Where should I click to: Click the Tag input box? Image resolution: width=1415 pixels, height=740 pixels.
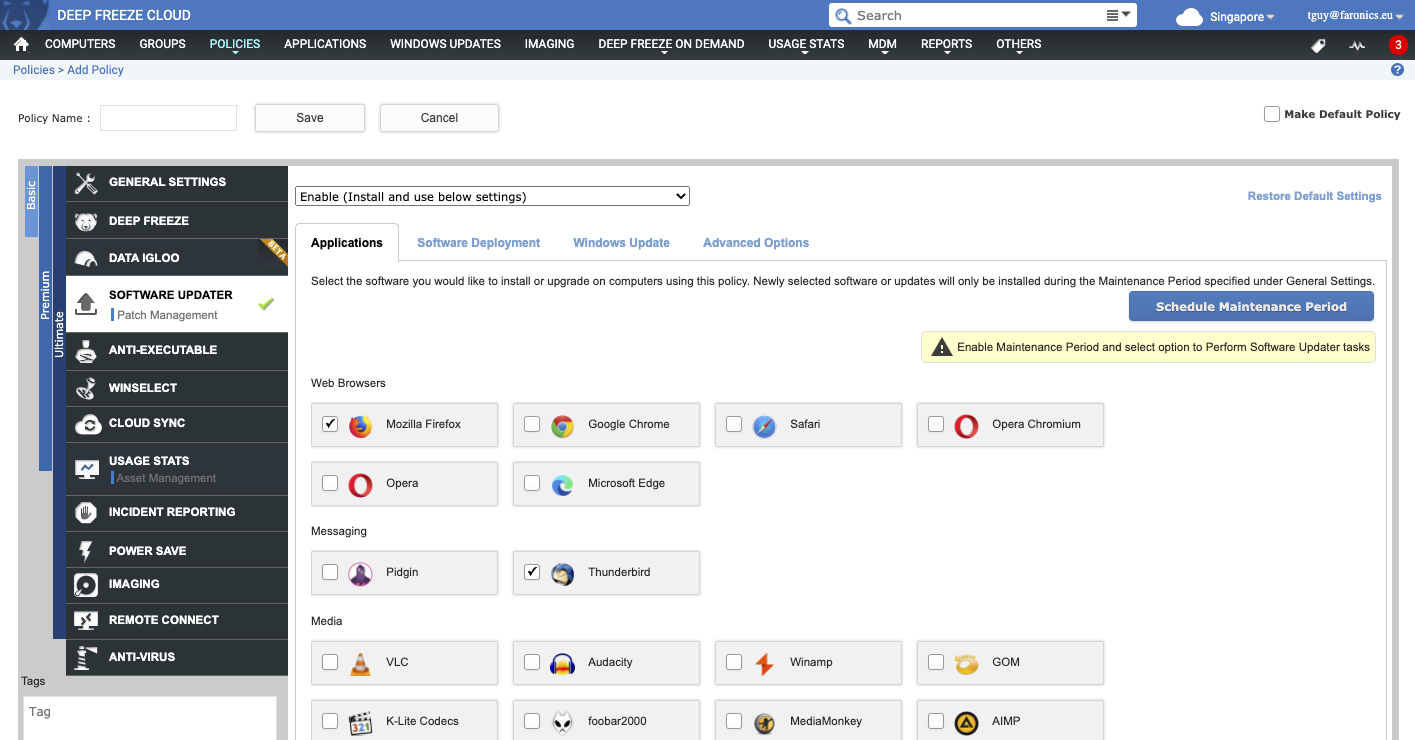[x=149, y=718]
